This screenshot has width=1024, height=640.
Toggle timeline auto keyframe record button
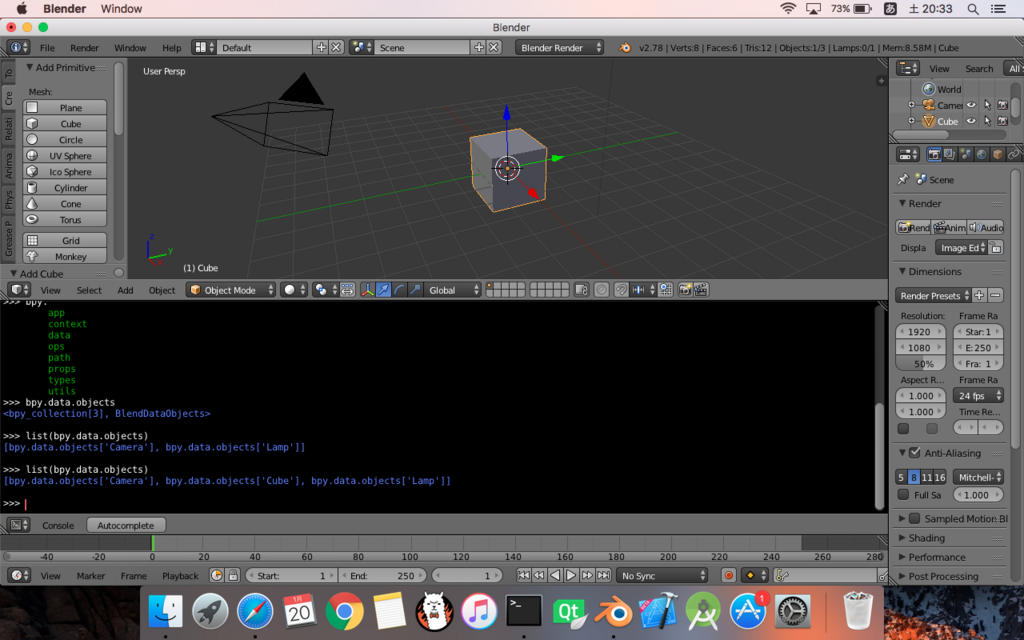tap(729, 575)
